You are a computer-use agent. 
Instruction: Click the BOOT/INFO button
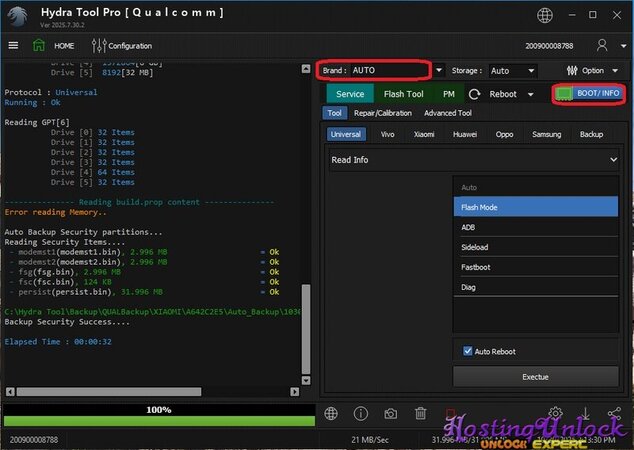point(588,93)
